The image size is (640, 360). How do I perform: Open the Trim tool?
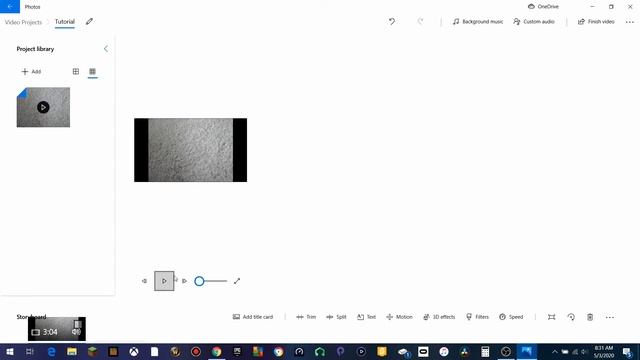(x=306, y=317)
